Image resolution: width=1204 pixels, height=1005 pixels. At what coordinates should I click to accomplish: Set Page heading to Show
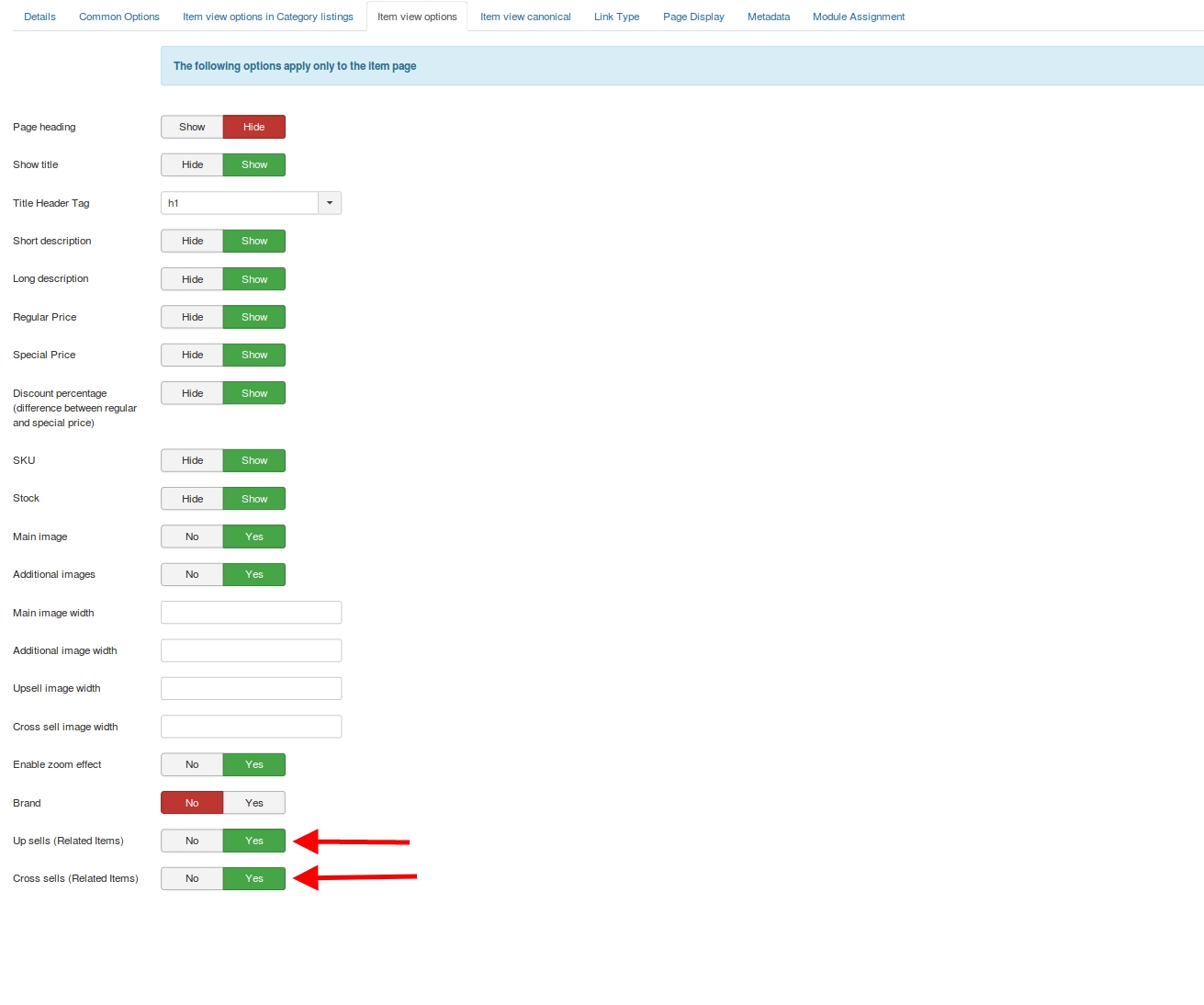(x=192, y=127)
